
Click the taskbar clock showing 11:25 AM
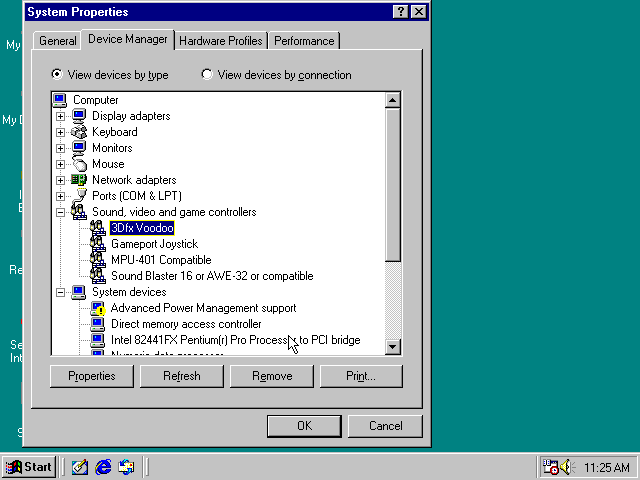click(607, 467)
